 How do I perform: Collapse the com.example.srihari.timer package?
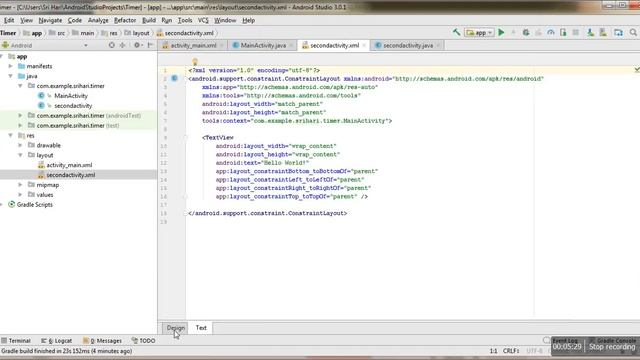[20, 86]
